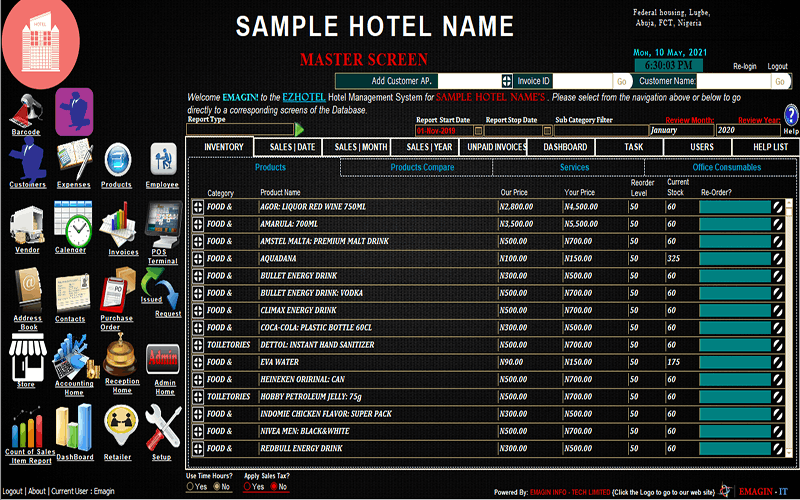Open the Barcode scanner icon
800x500 pixels.
26,110
